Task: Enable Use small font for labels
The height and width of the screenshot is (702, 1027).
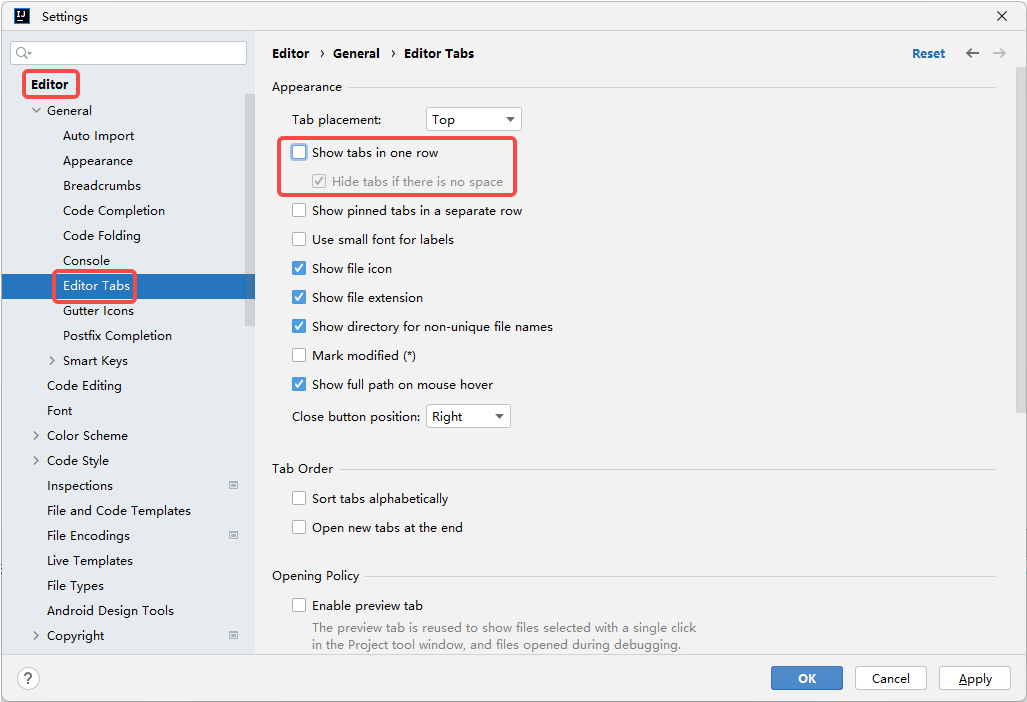Action: pos(299,239)
